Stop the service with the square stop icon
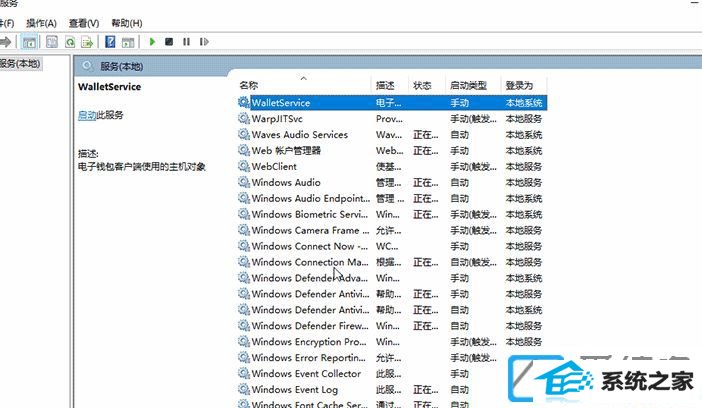The height and width of the screenshot is (408, 702). pos(169,42)
